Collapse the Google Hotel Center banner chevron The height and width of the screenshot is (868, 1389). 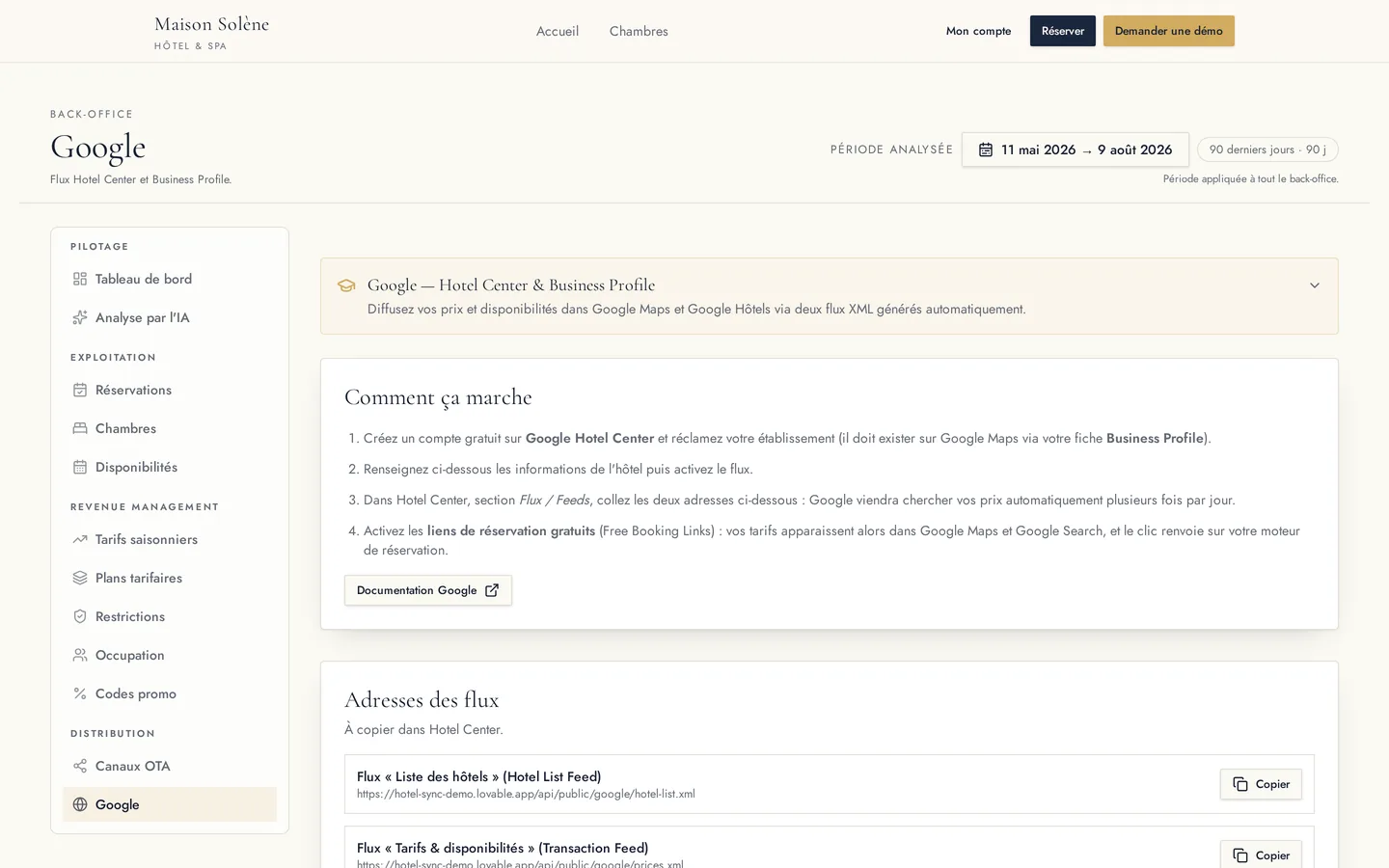point(1314,285)
